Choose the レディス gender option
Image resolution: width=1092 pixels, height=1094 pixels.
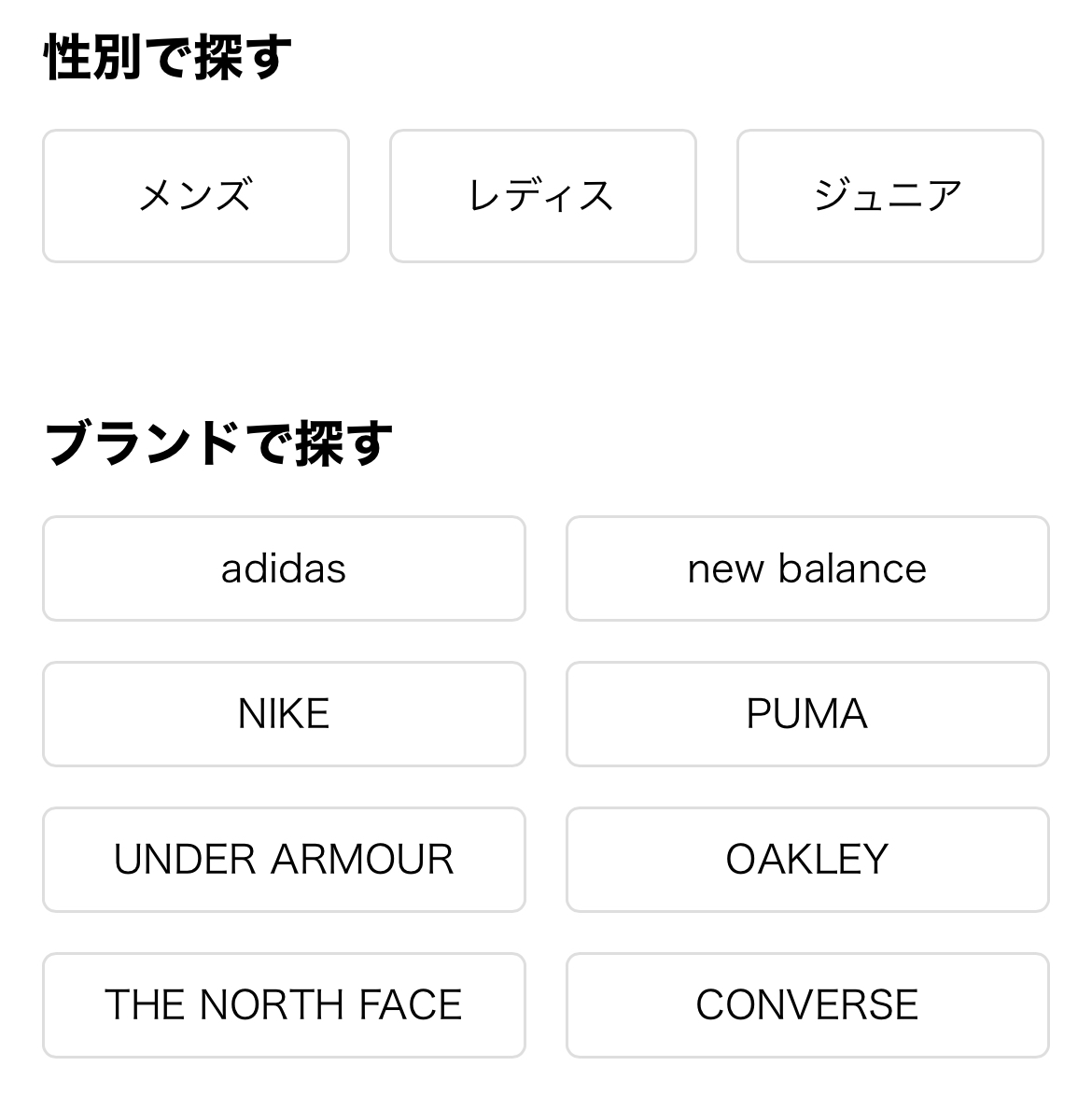(542, 196)
